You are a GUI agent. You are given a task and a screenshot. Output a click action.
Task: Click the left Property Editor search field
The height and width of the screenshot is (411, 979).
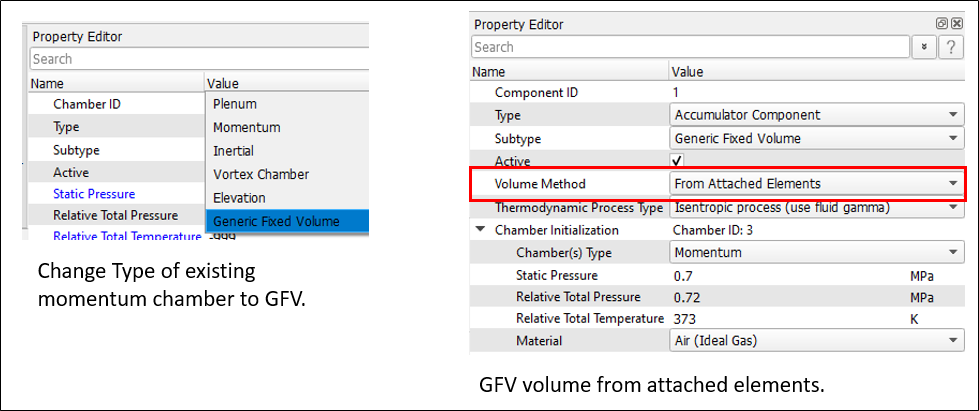(x=200, y=59)
